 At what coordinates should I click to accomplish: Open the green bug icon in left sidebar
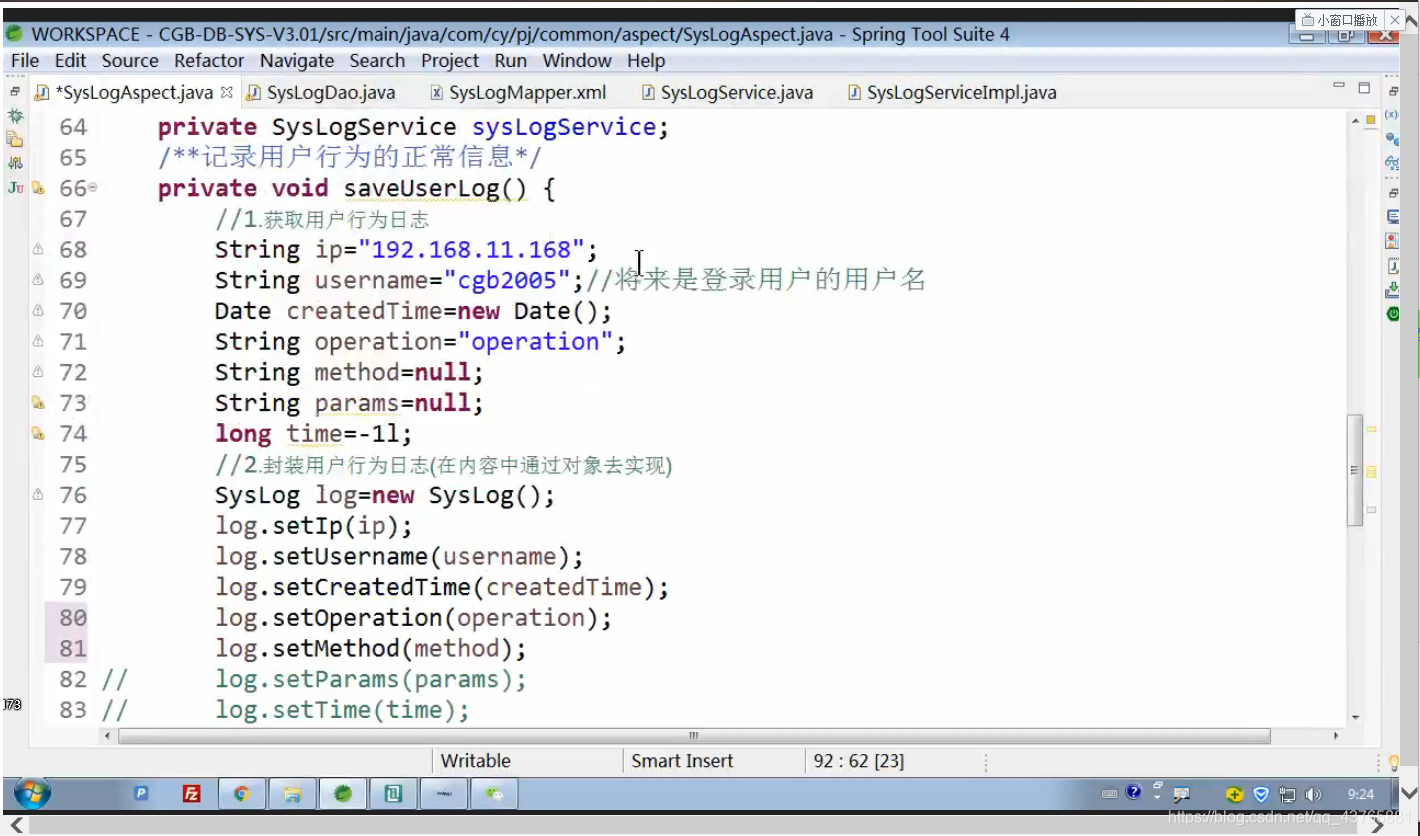pos(15,116)
